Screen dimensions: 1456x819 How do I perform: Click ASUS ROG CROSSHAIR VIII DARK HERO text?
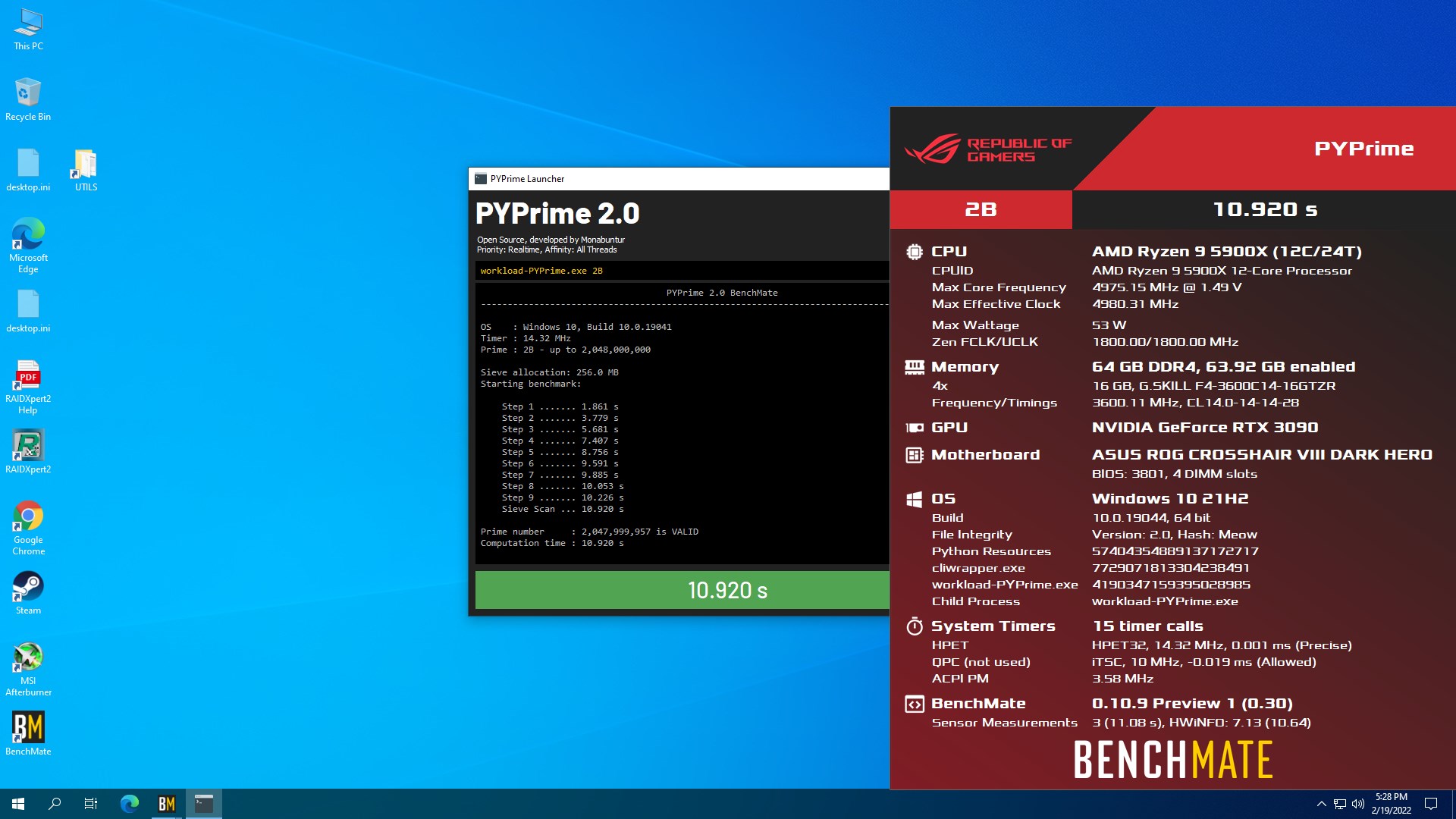click(1262, 455)
